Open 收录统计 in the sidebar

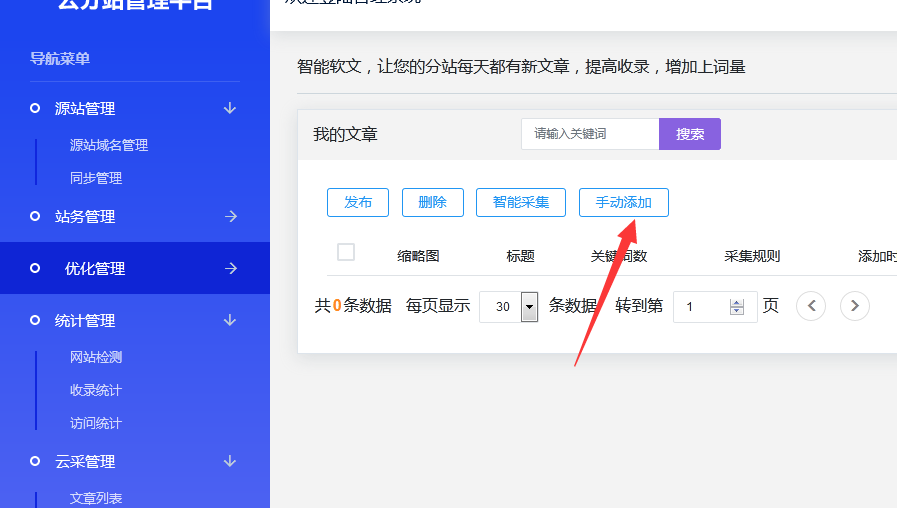(96, 390)
